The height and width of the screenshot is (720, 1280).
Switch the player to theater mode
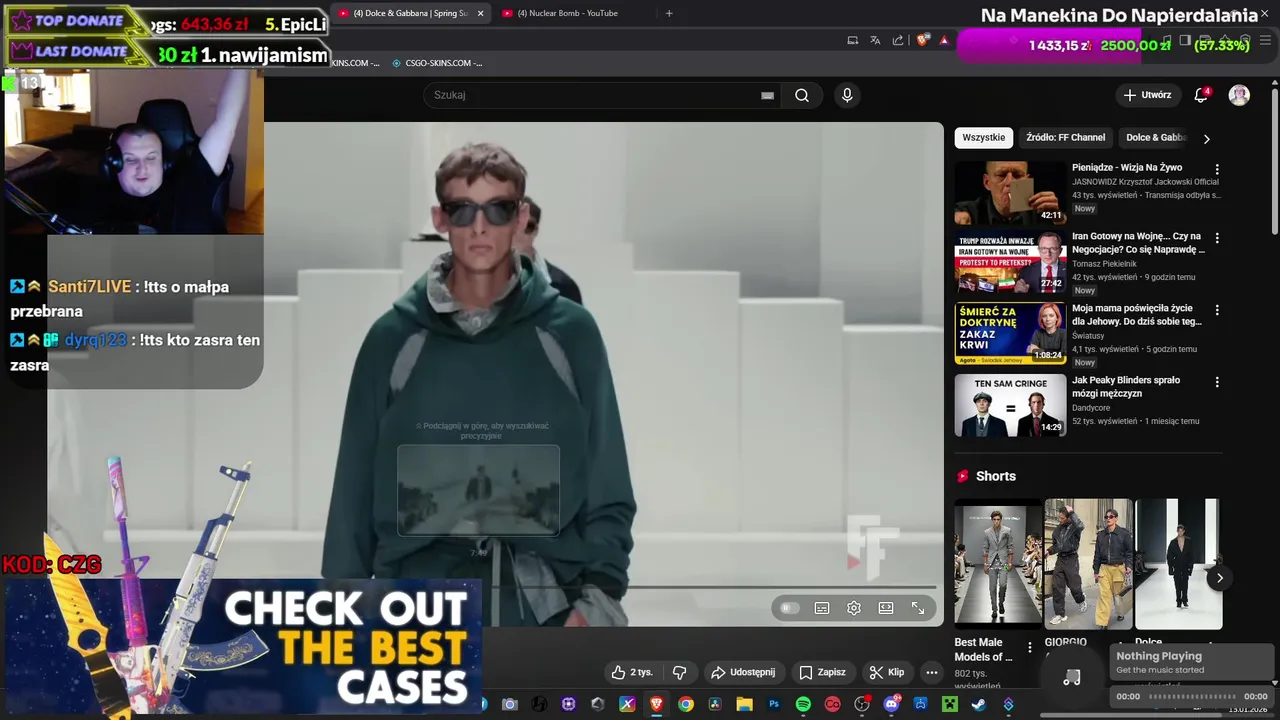tap(886, 608)
